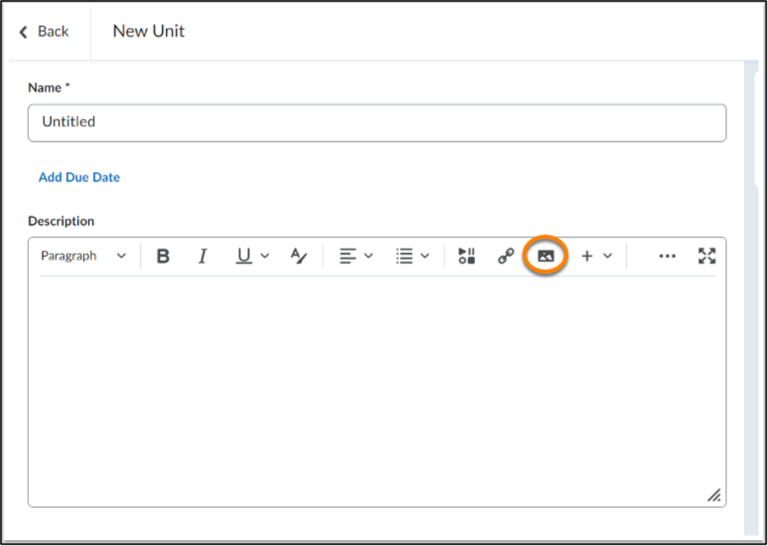The width and height of the screenshot is (768, 546).
Task: Toggle bold formatting
Action: 163,256
